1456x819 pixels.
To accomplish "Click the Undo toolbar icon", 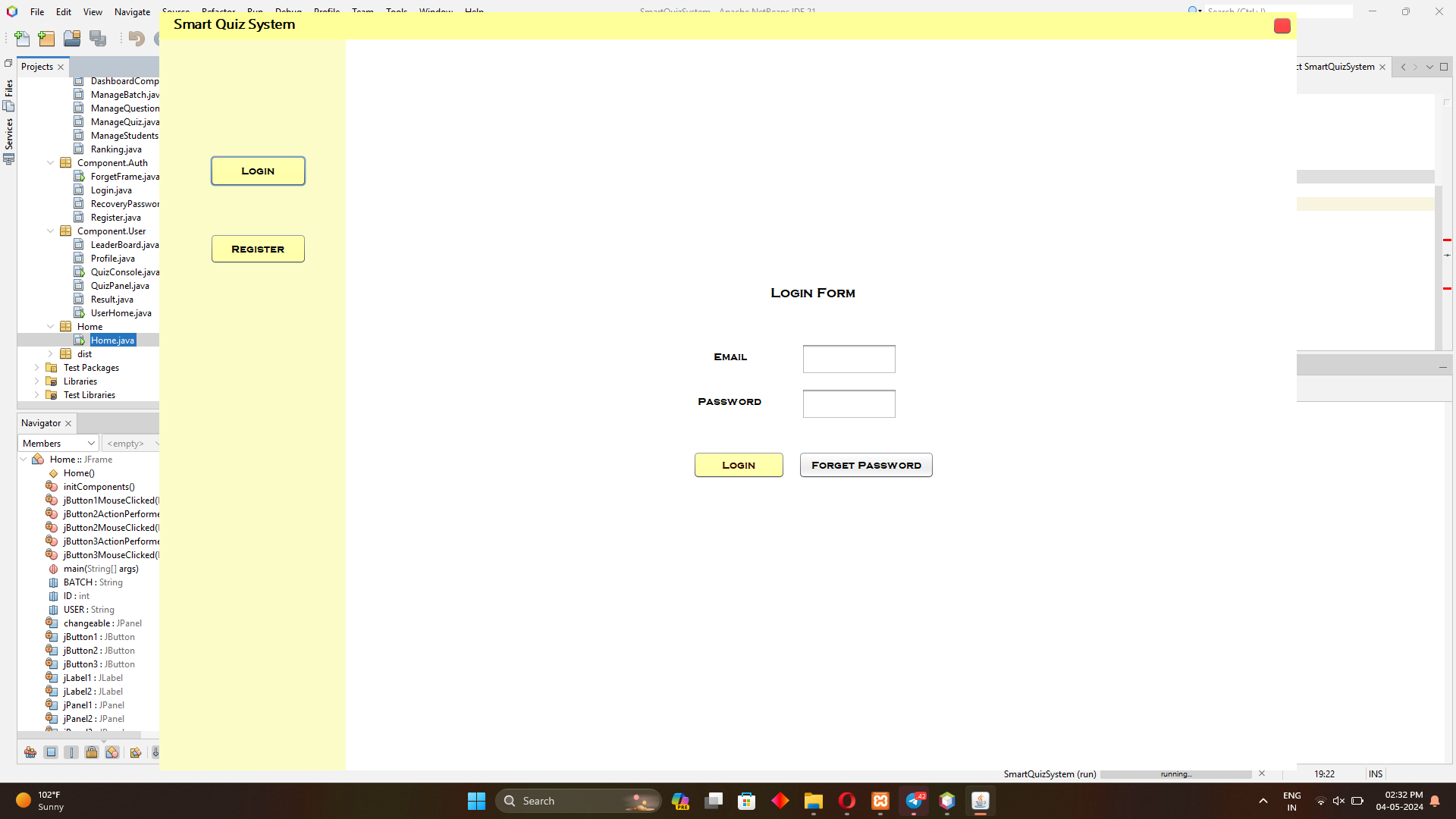I will pyautogui.click(x=136, y=39).
